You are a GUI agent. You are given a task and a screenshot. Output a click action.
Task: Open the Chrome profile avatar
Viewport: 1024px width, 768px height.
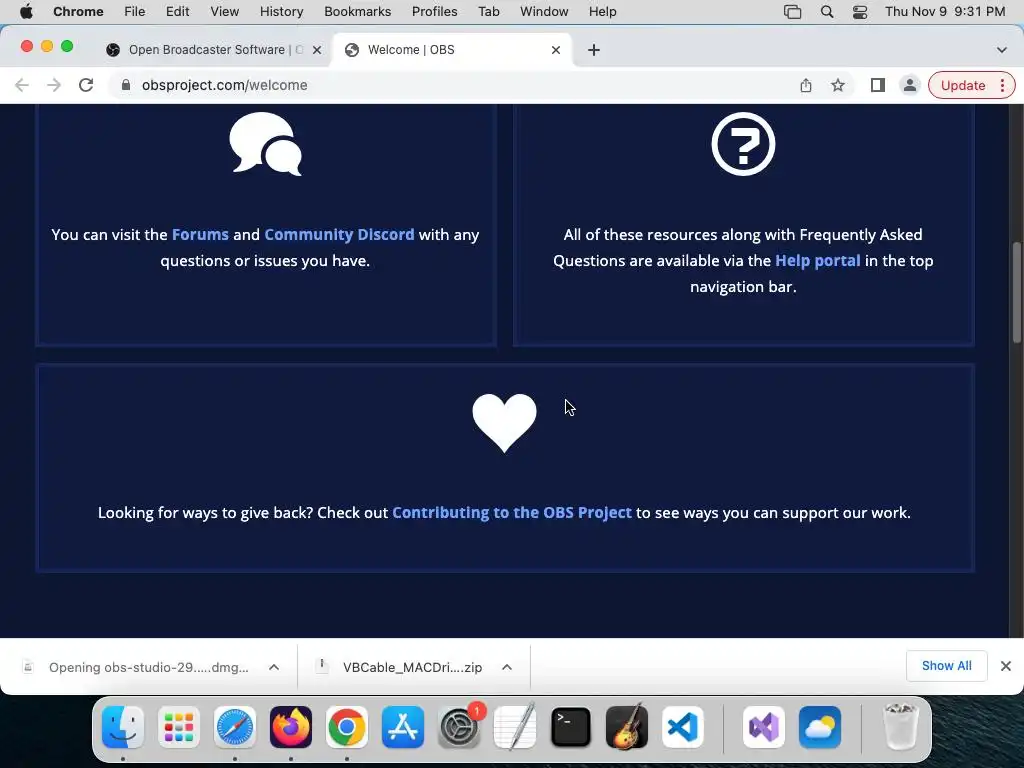click(909, 85)
